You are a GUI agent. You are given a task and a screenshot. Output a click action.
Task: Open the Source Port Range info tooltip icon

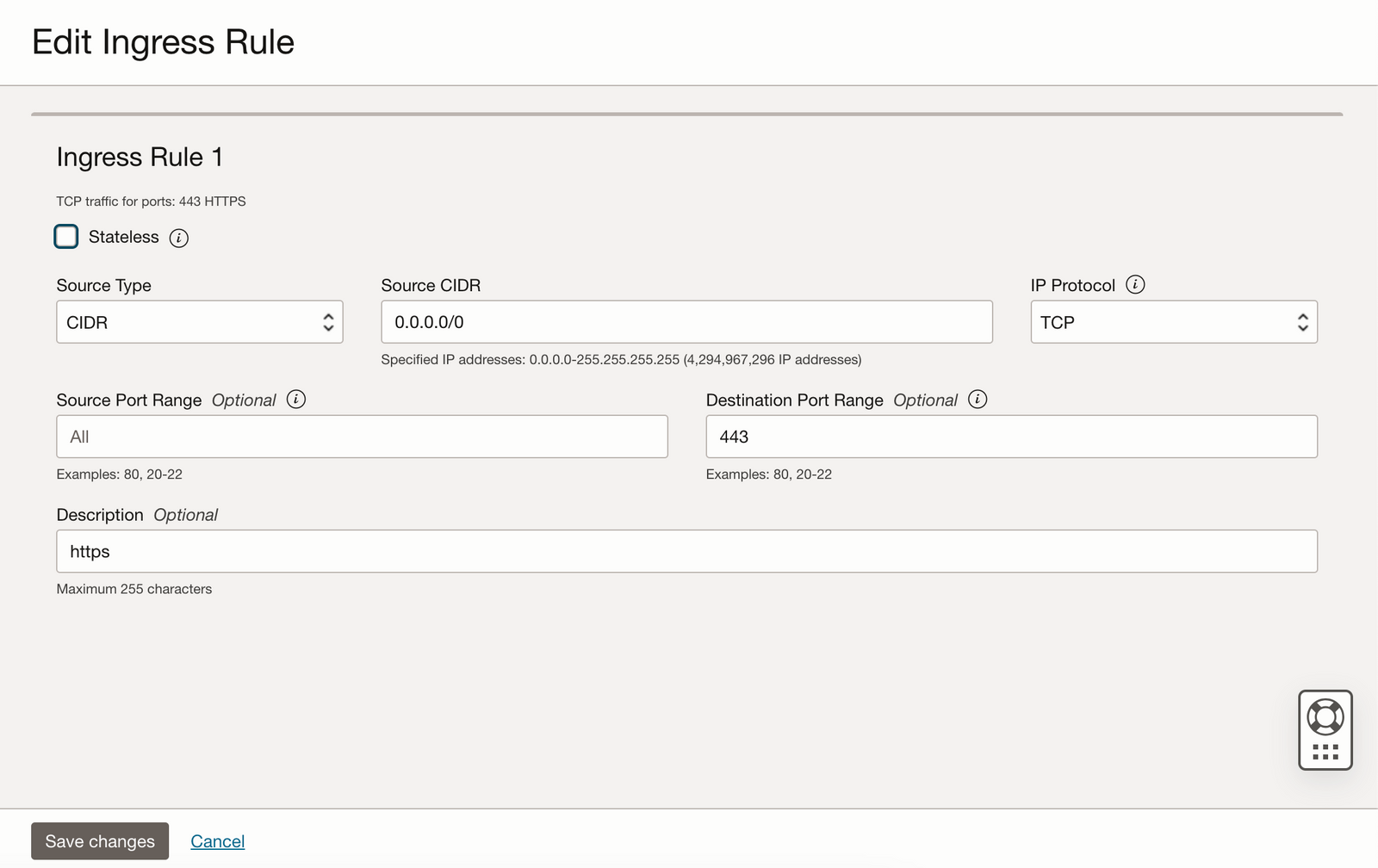point(296,399)
